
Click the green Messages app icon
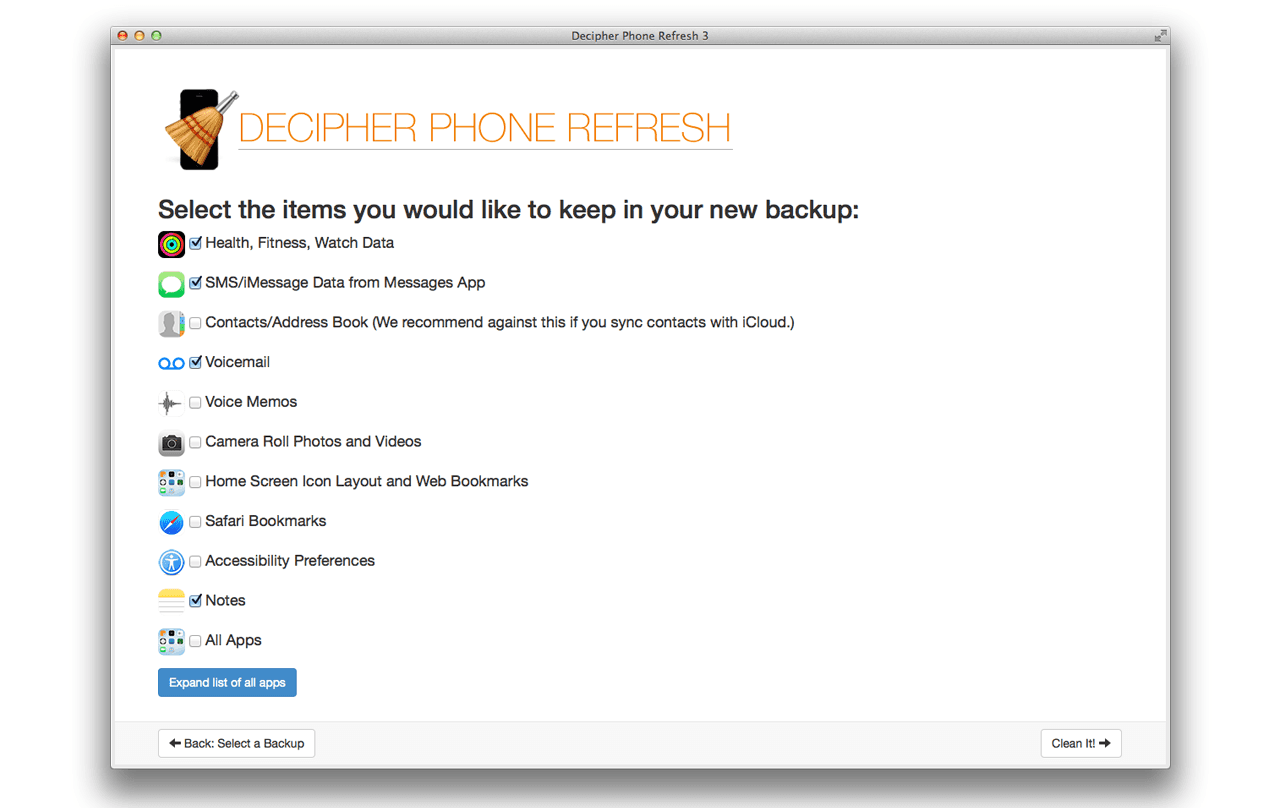[x=171, y=284]
